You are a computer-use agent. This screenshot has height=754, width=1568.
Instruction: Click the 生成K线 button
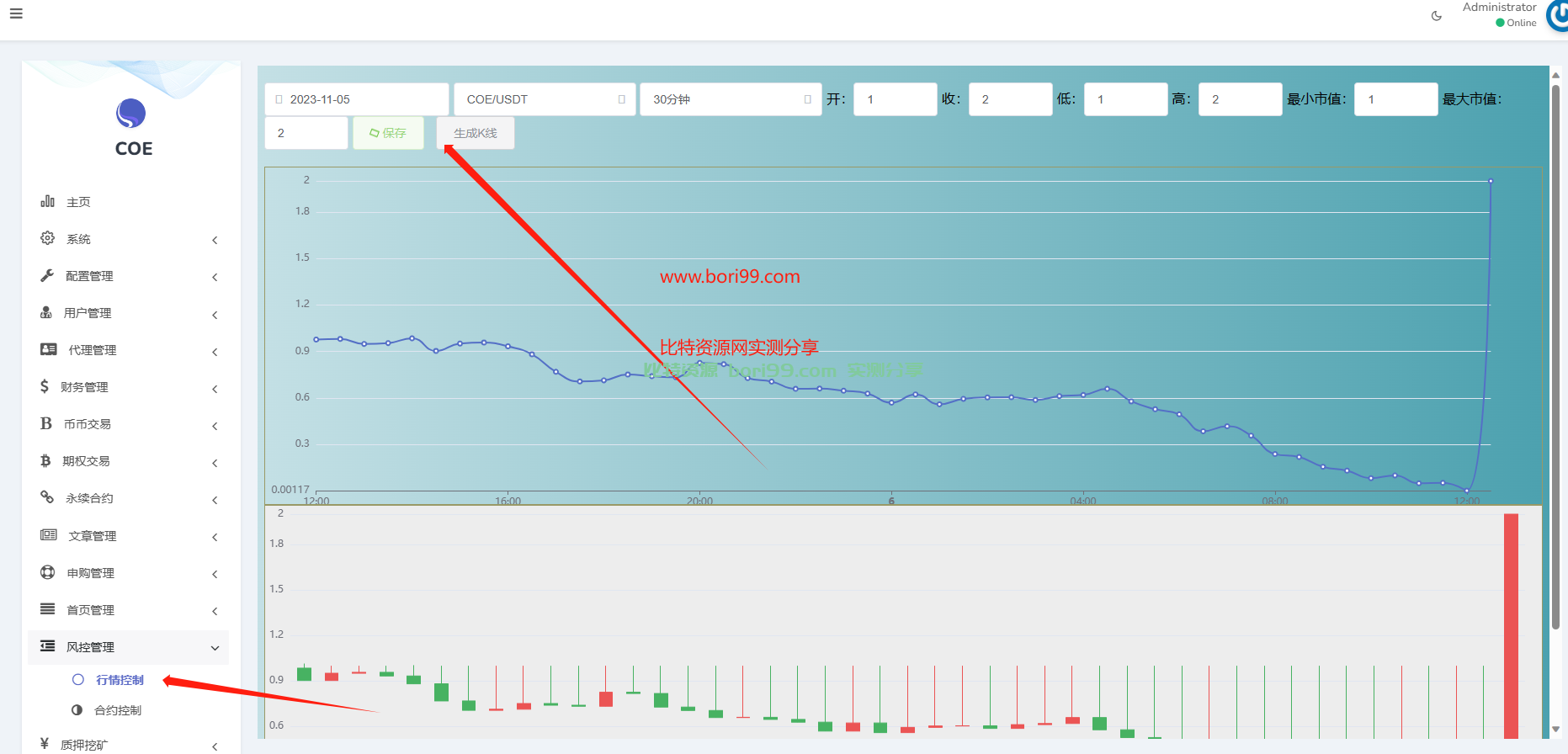point(476,133)
